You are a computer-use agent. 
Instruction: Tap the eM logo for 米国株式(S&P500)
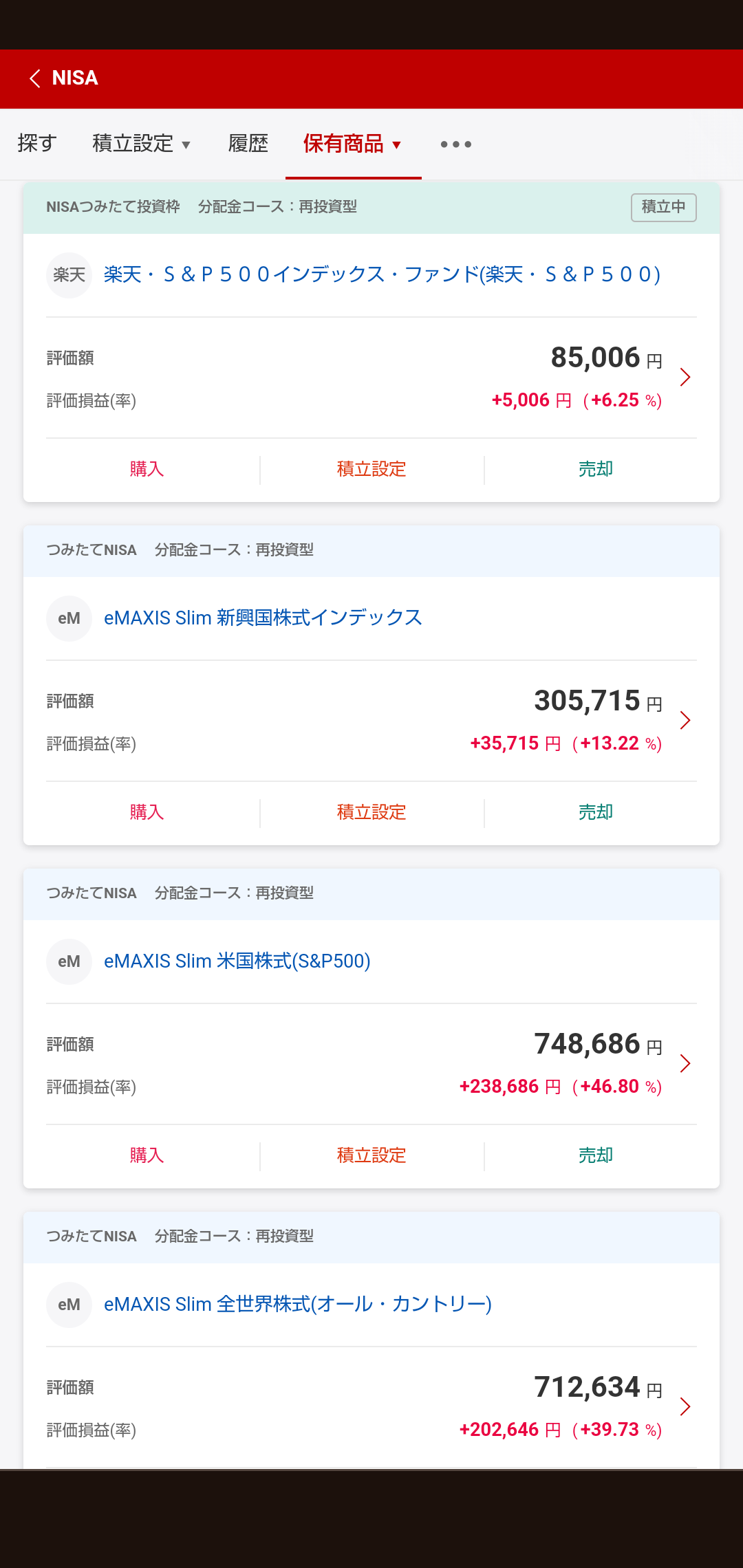coord(69,961)
